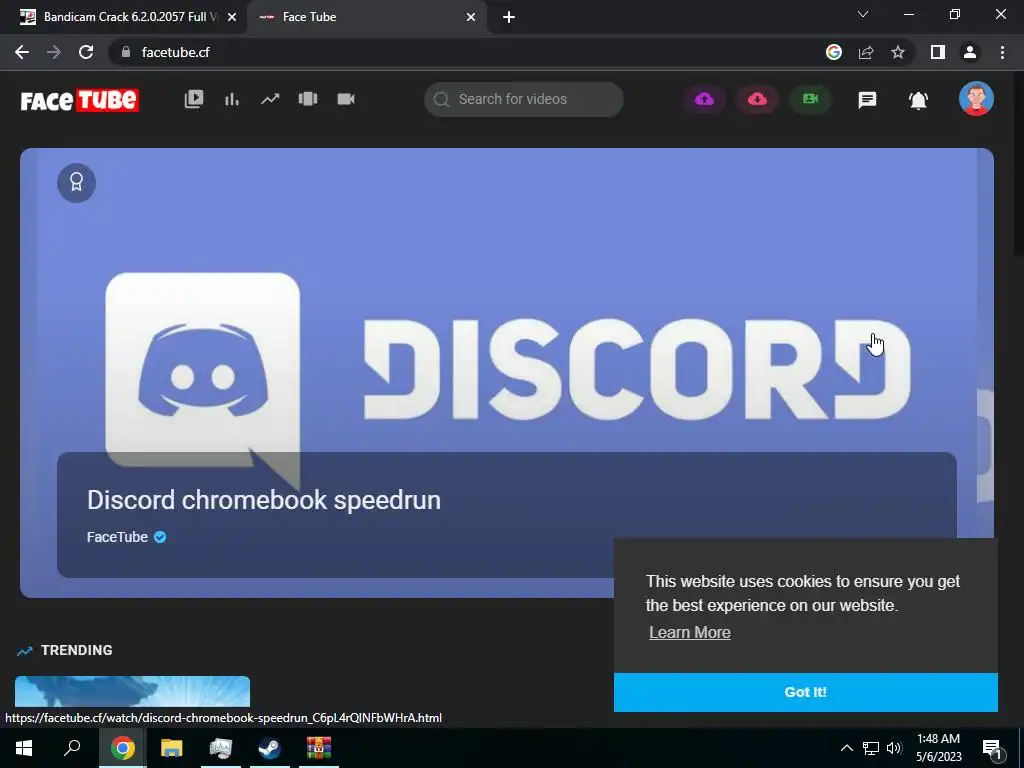Viewport: 1024px width, 768px height.
Task: Open the top videos bar chart icon
Action: (232, 99)
